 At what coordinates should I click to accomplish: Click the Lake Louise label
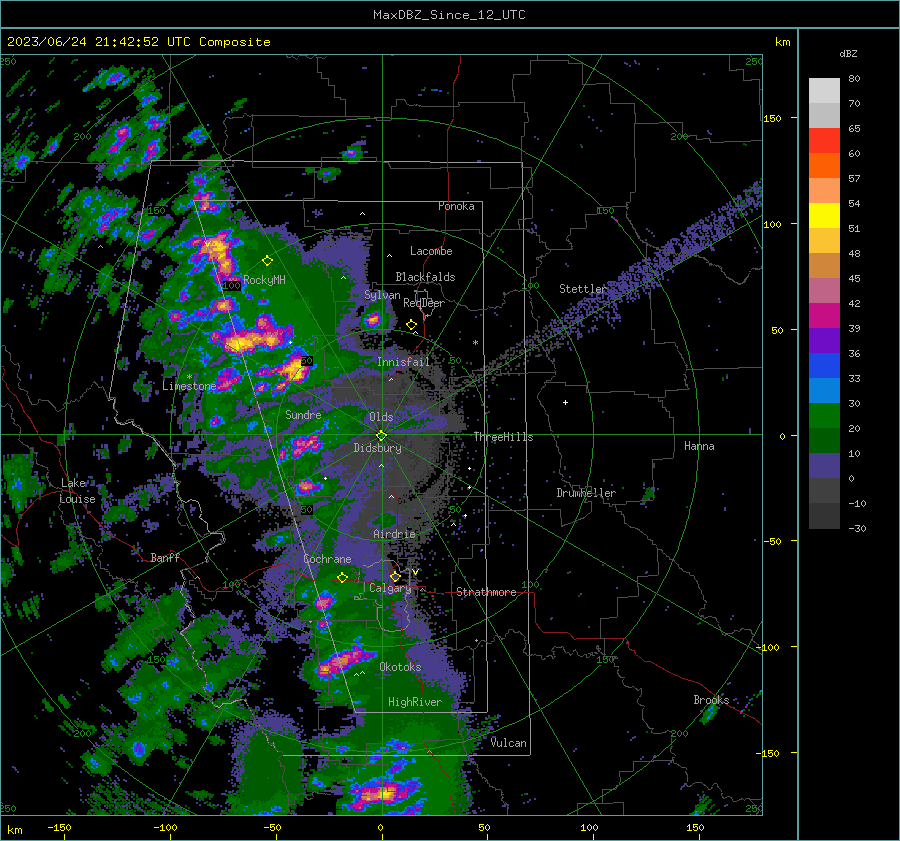[x=77, y=491]
